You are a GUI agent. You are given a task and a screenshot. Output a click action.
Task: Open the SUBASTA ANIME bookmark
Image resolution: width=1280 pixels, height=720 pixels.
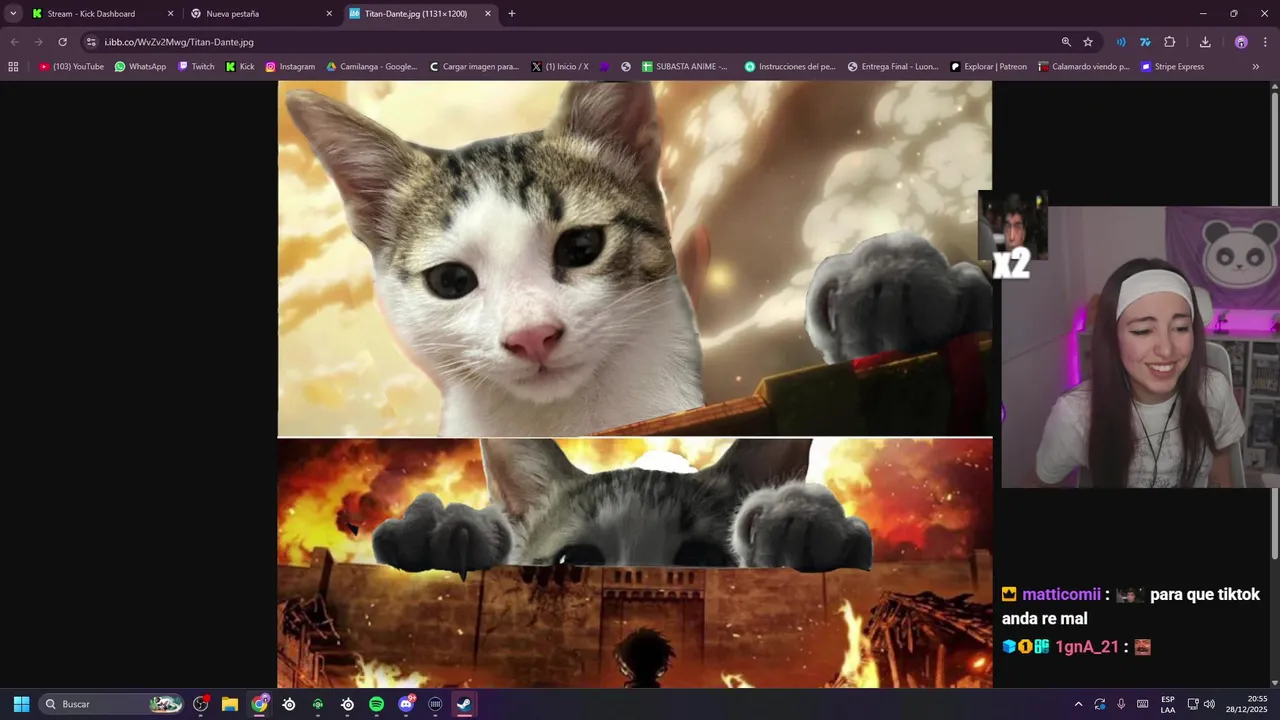(x=685, y=67)
